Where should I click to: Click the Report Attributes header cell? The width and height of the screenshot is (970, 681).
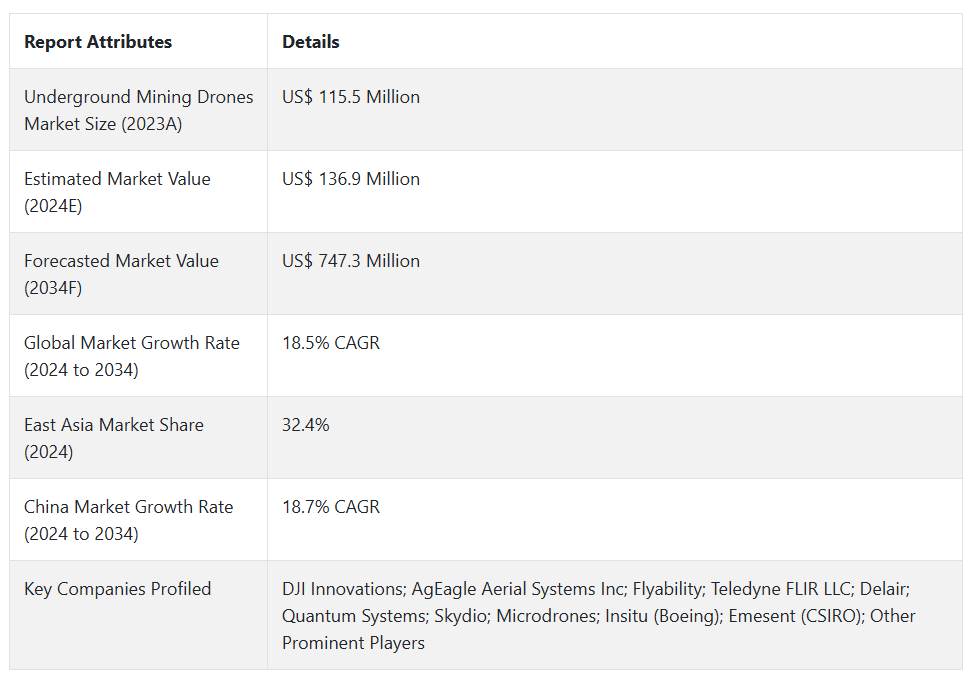point(98,42)
